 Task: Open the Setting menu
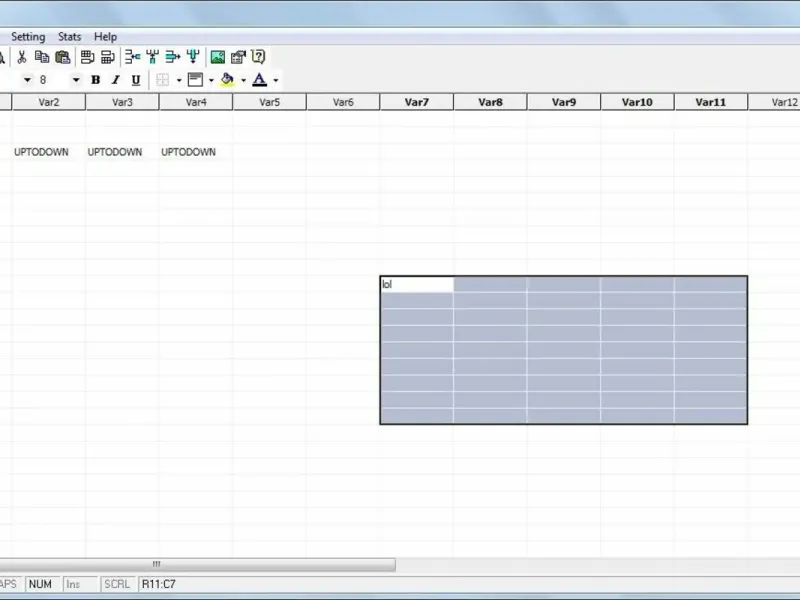(x=28, y=37)
